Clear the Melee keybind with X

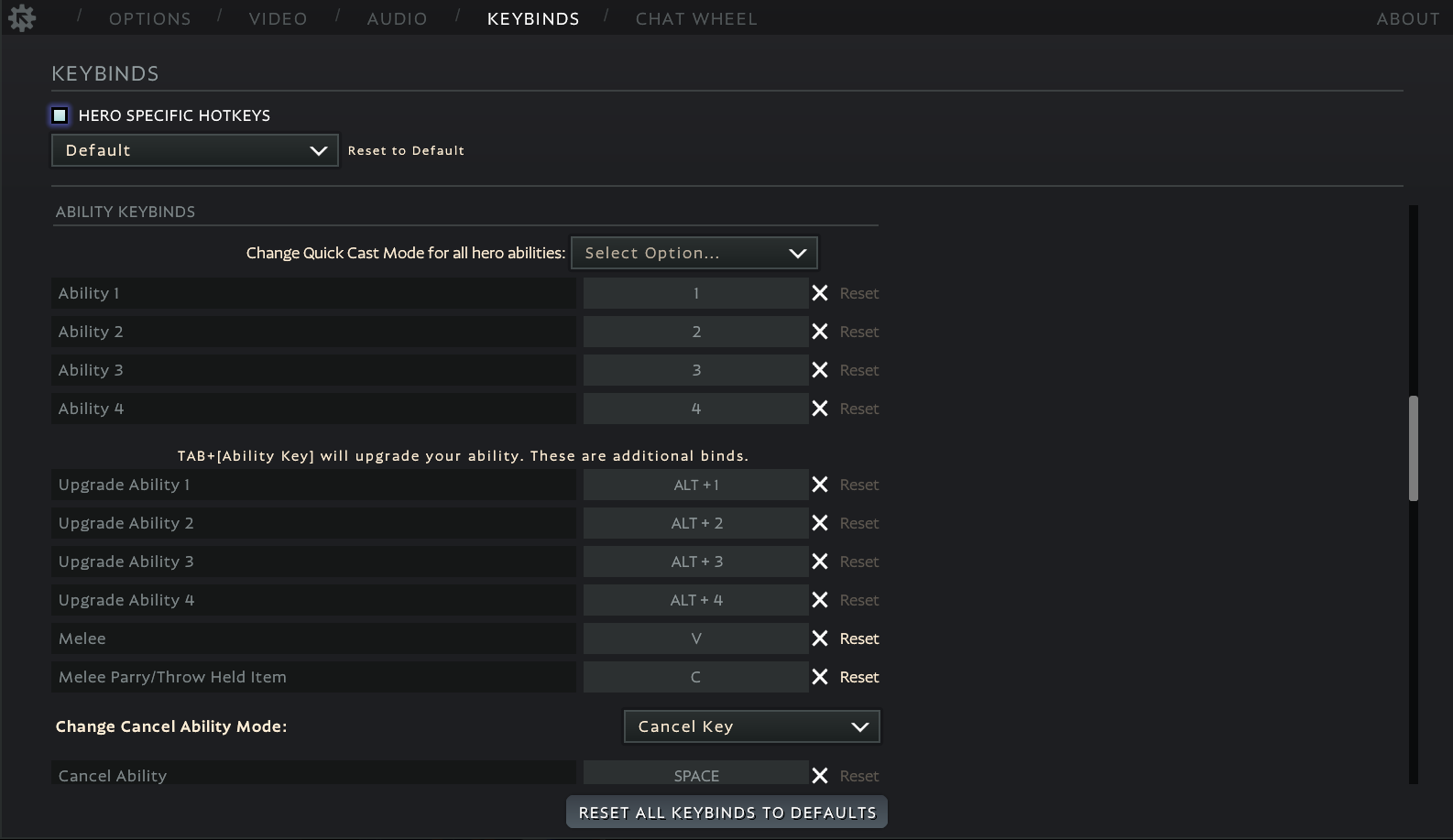coord(820,638)
